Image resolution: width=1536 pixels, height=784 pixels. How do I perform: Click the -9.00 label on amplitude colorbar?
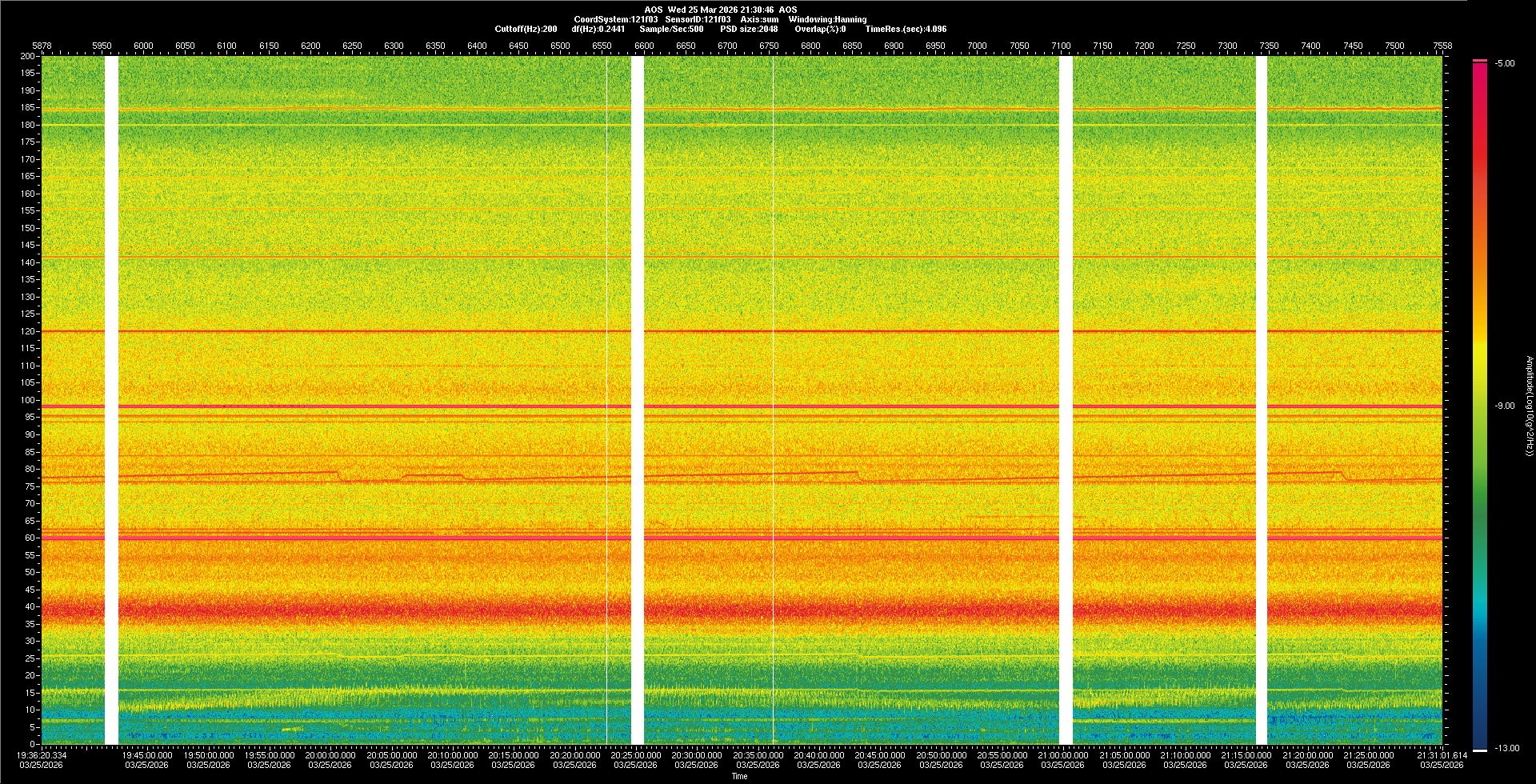point(1504,406)
